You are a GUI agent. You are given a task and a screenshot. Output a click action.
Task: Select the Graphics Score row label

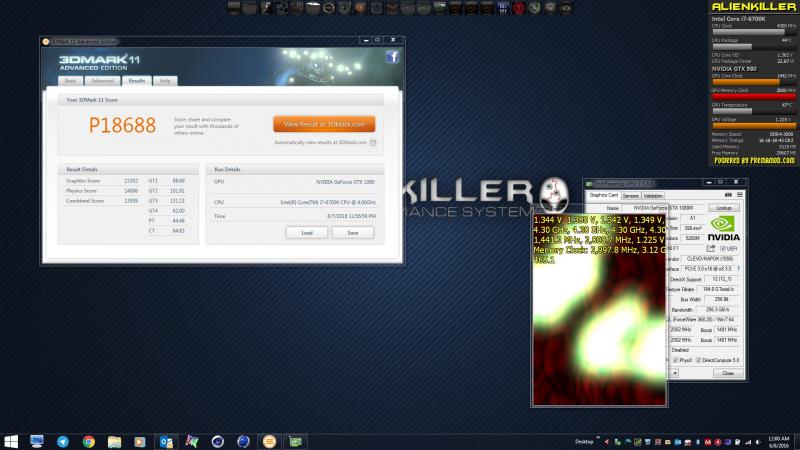(83, 181)
